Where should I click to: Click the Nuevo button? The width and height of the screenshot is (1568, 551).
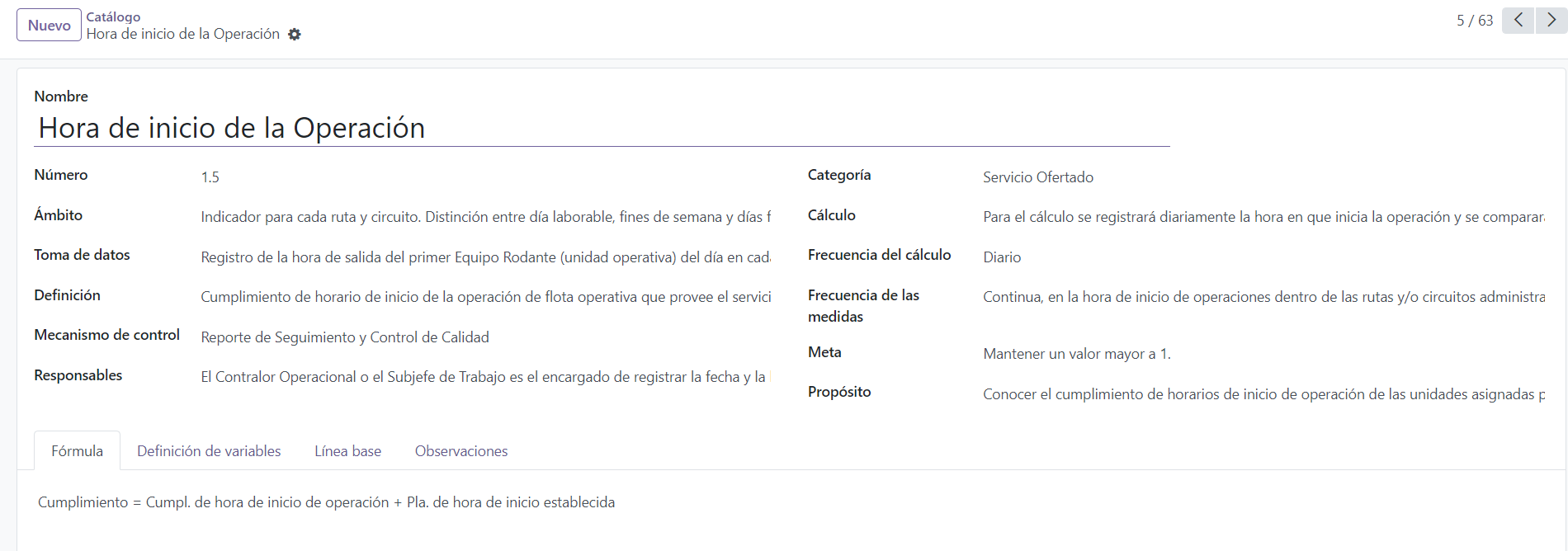(49, 25)
